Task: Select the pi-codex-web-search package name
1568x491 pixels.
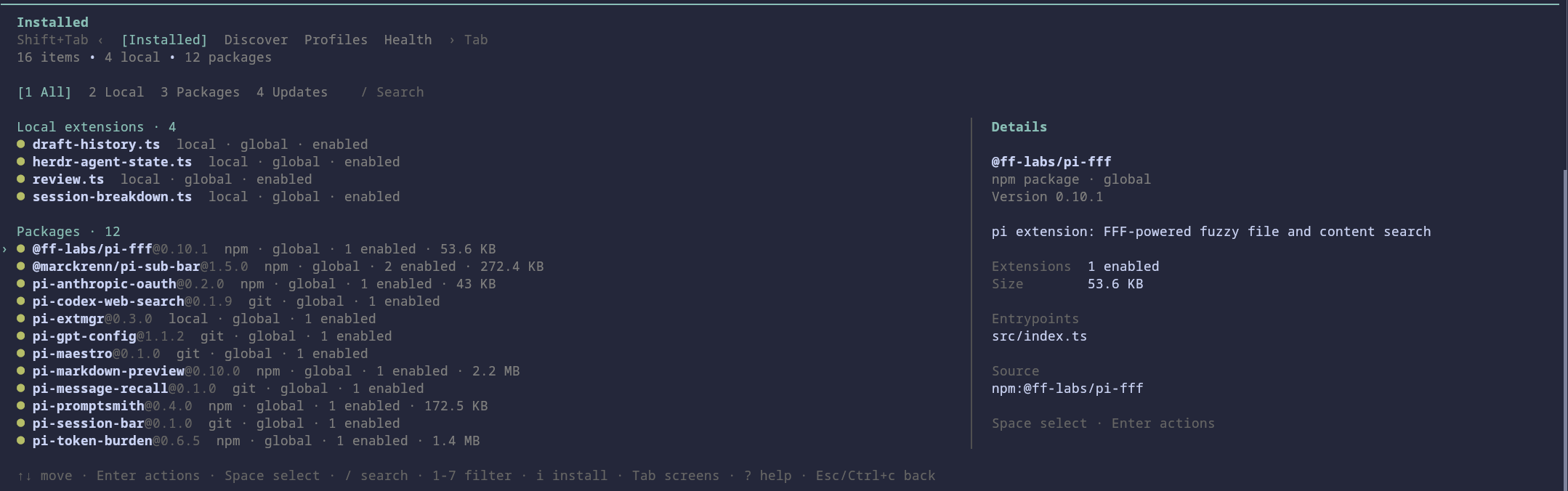Action: point(108,301)
